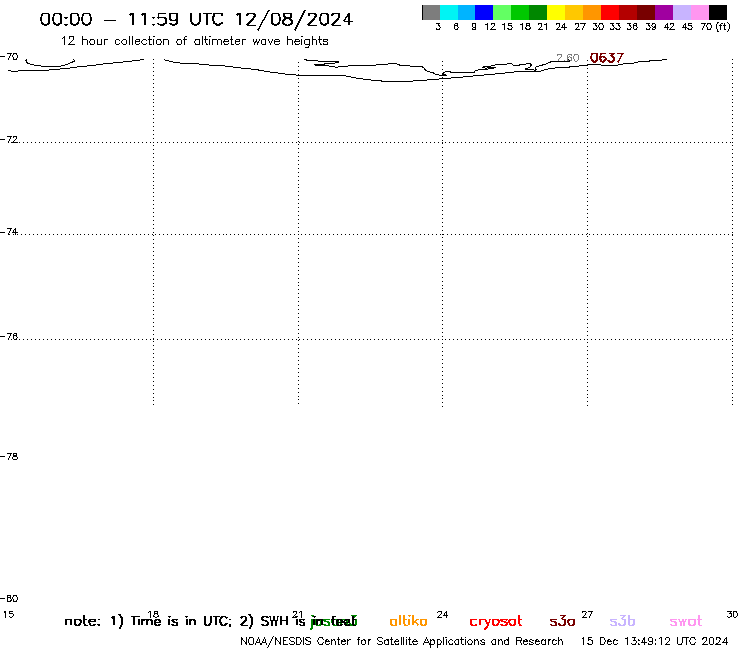Select the dark red swatch between 33 and 36
The width and height of the screenshot is (740, 650).
tap(628, 12)
